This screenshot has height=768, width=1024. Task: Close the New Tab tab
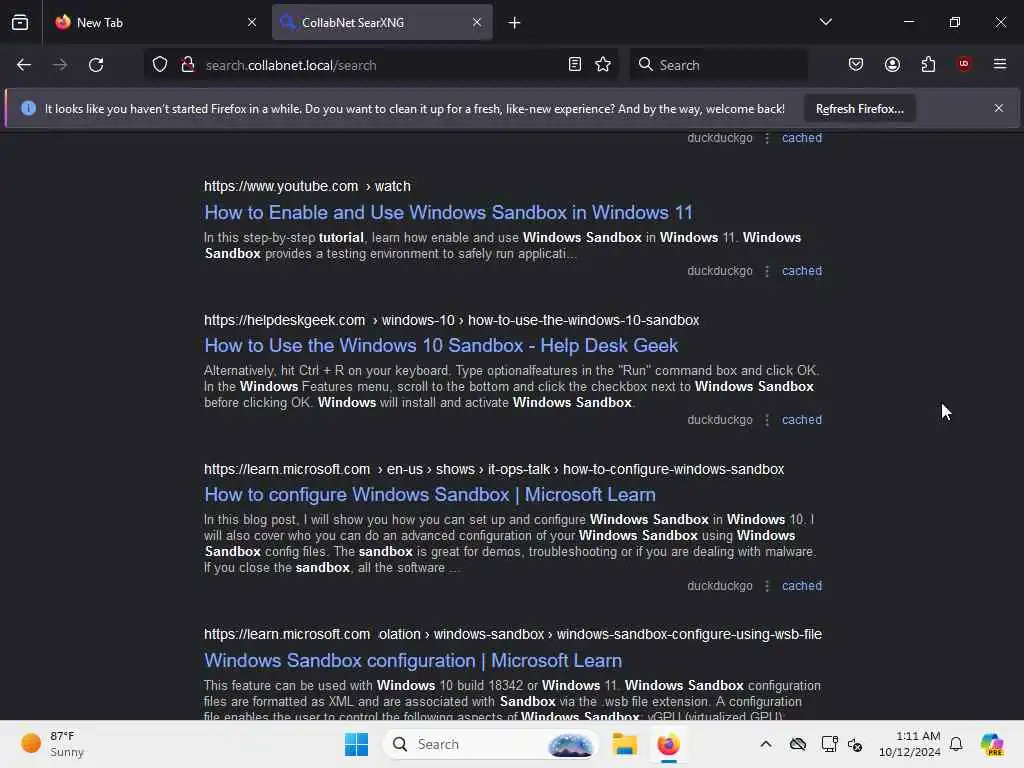(x=252, y=22)
